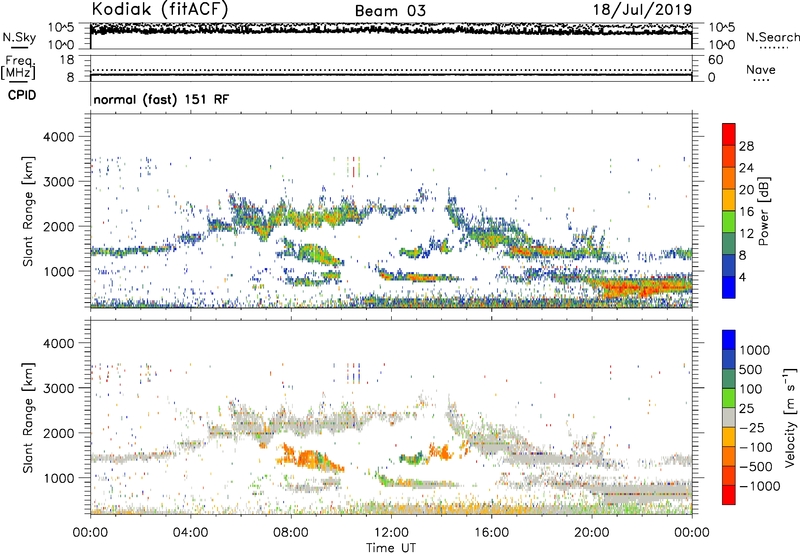
Task: Click the 'N.Search' legend label
Action: pos(772,37)
